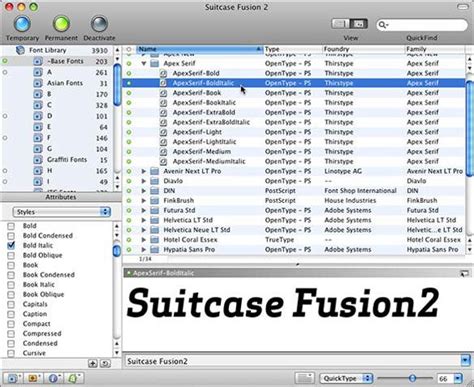Click the green Permanent activation button
The height and width of the screenshot is (387, 474).
(61, 24)
